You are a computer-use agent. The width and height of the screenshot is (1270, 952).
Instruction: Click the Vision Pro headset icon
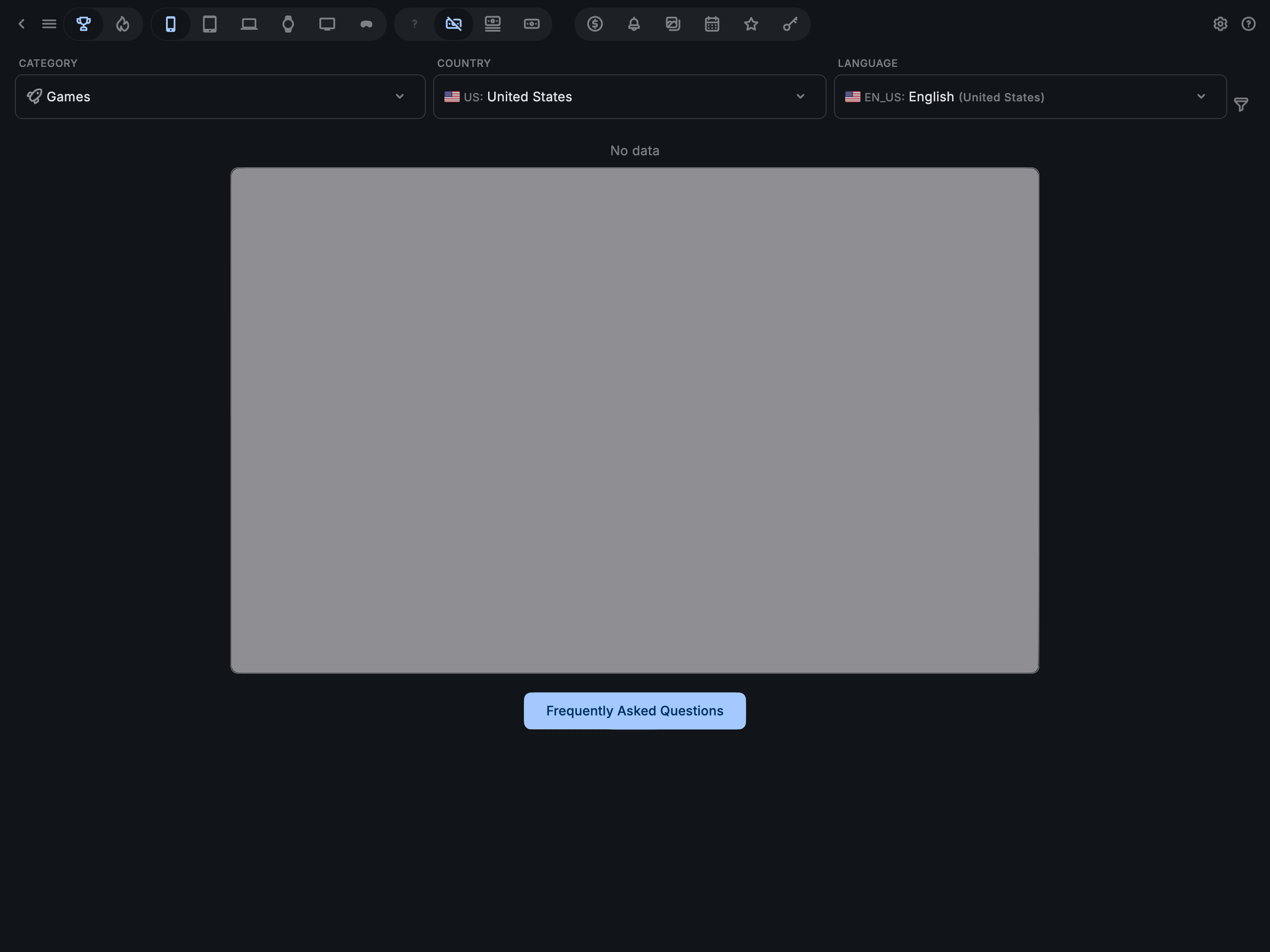pyautogui.click(x=366, y=24)
